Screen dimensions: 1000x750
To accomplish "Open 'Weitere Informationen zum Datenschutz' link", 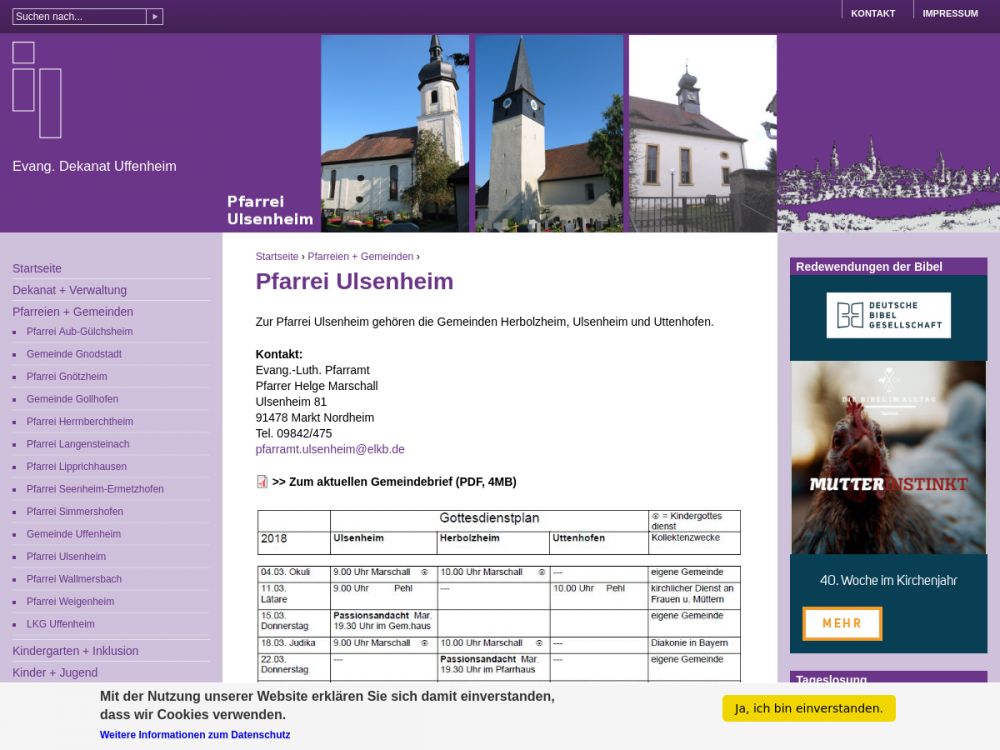I will tap(195, 735).
